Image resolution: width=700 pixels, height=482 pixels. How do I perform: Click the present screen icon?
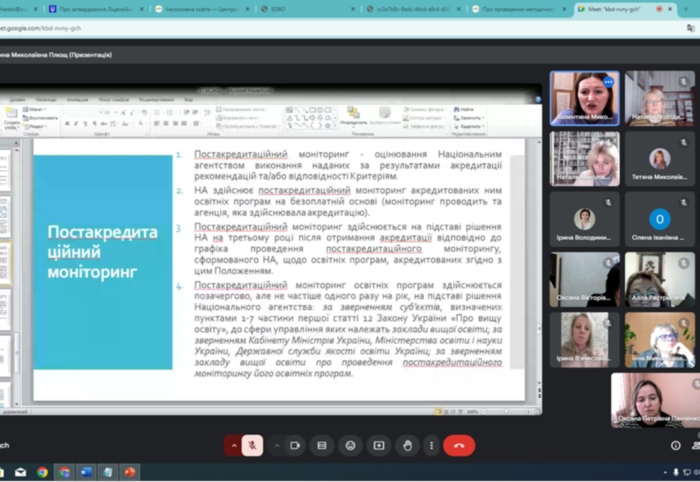point(378,446)
